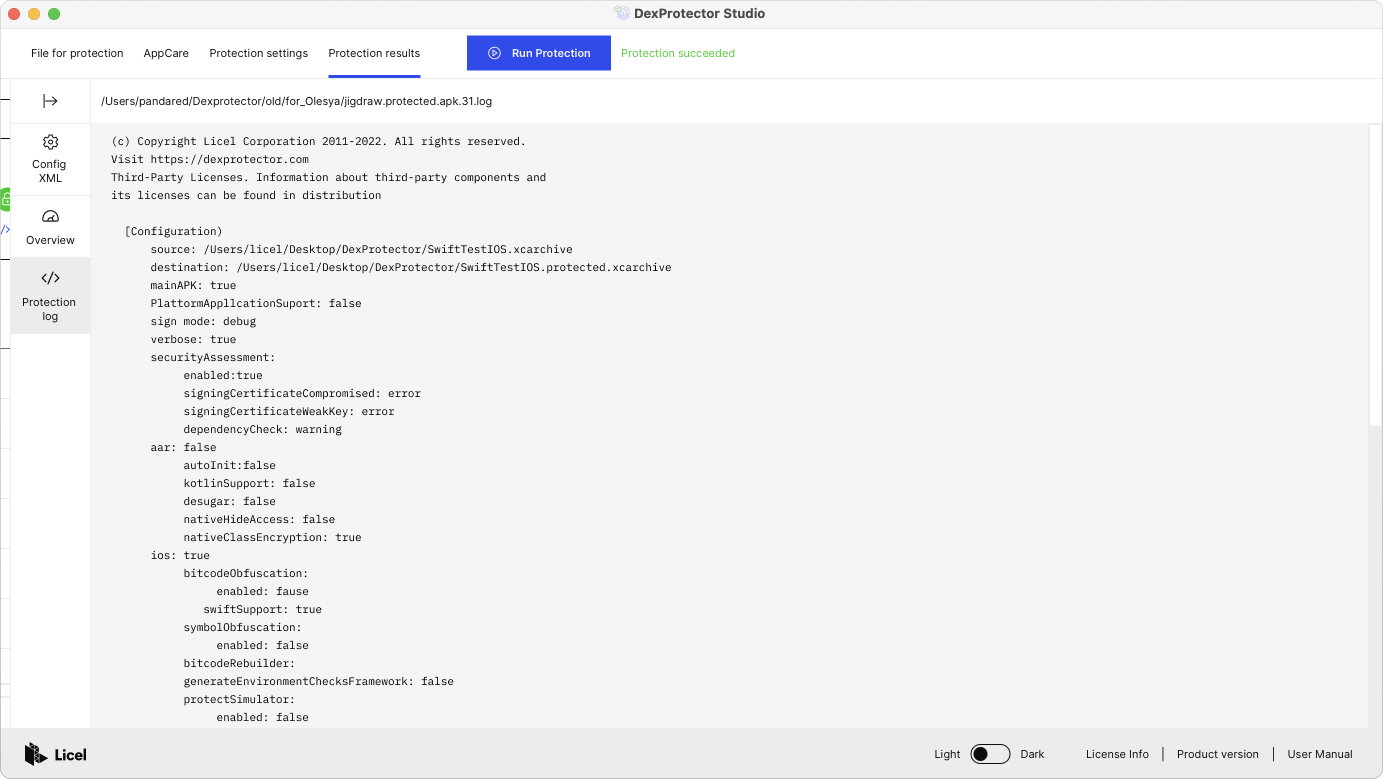
Task: Click the jigdraw.protected.apk.31.log file path
Action: (296, 101)
